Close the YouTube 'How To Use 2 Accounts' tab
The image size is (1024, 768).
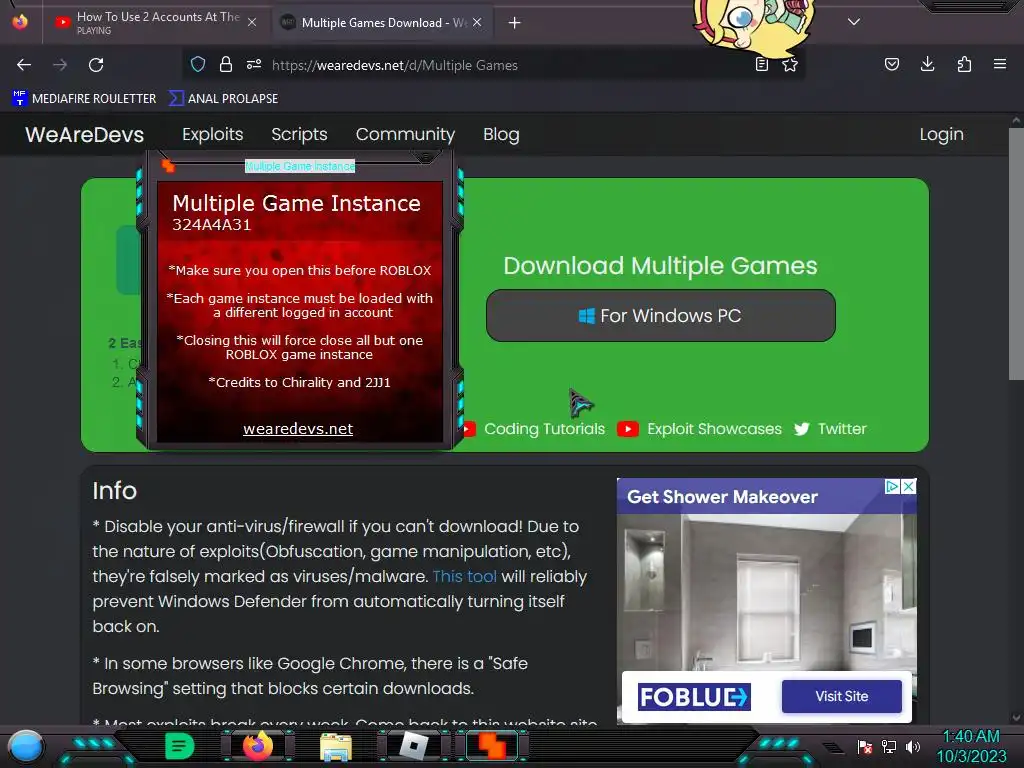click(x=252, y=22)
